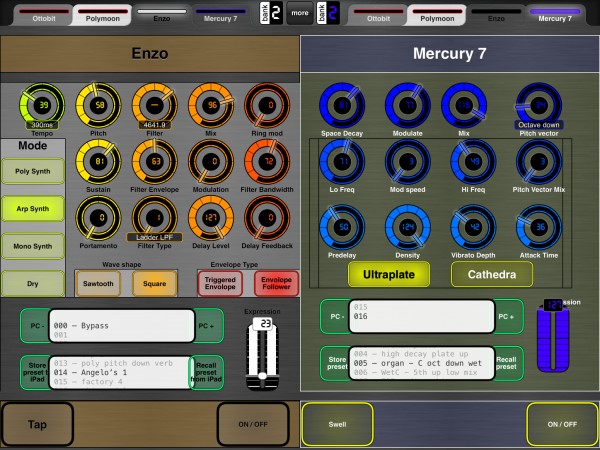Click the right bank 2 selector
The image size is (600, 450).
coord(328,13)
